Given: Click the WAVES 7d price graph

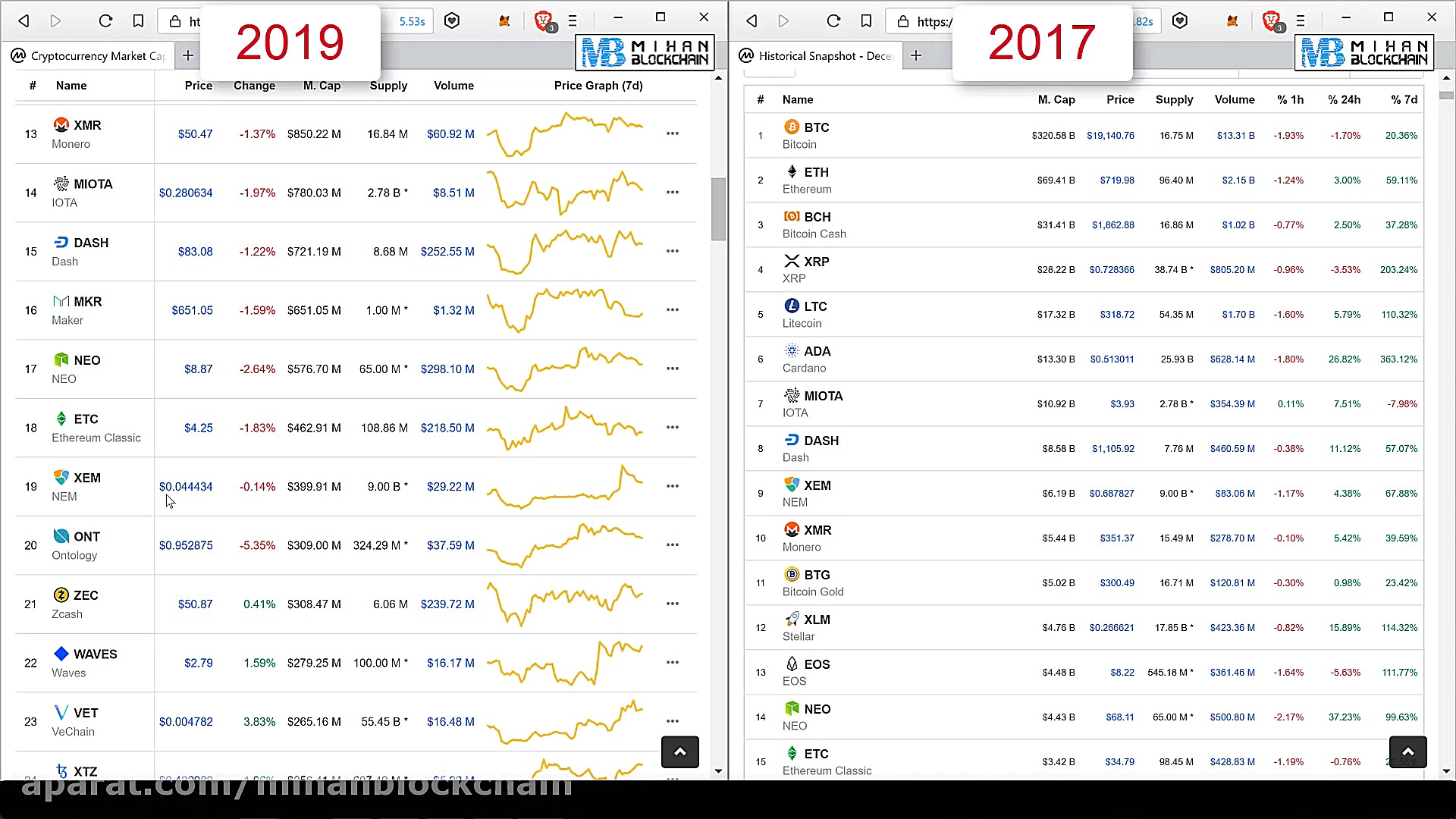Looking at the screenshot, I should tap(564, 662).
